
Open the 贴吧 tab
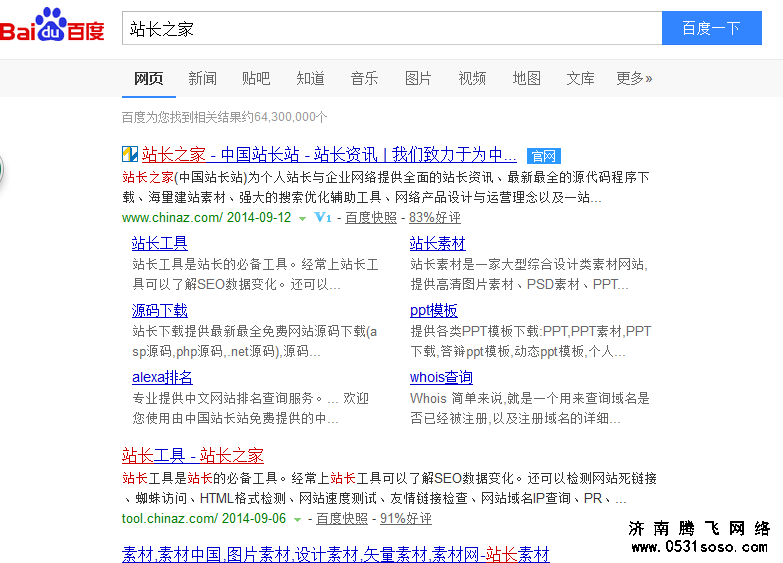coord(256,78)
